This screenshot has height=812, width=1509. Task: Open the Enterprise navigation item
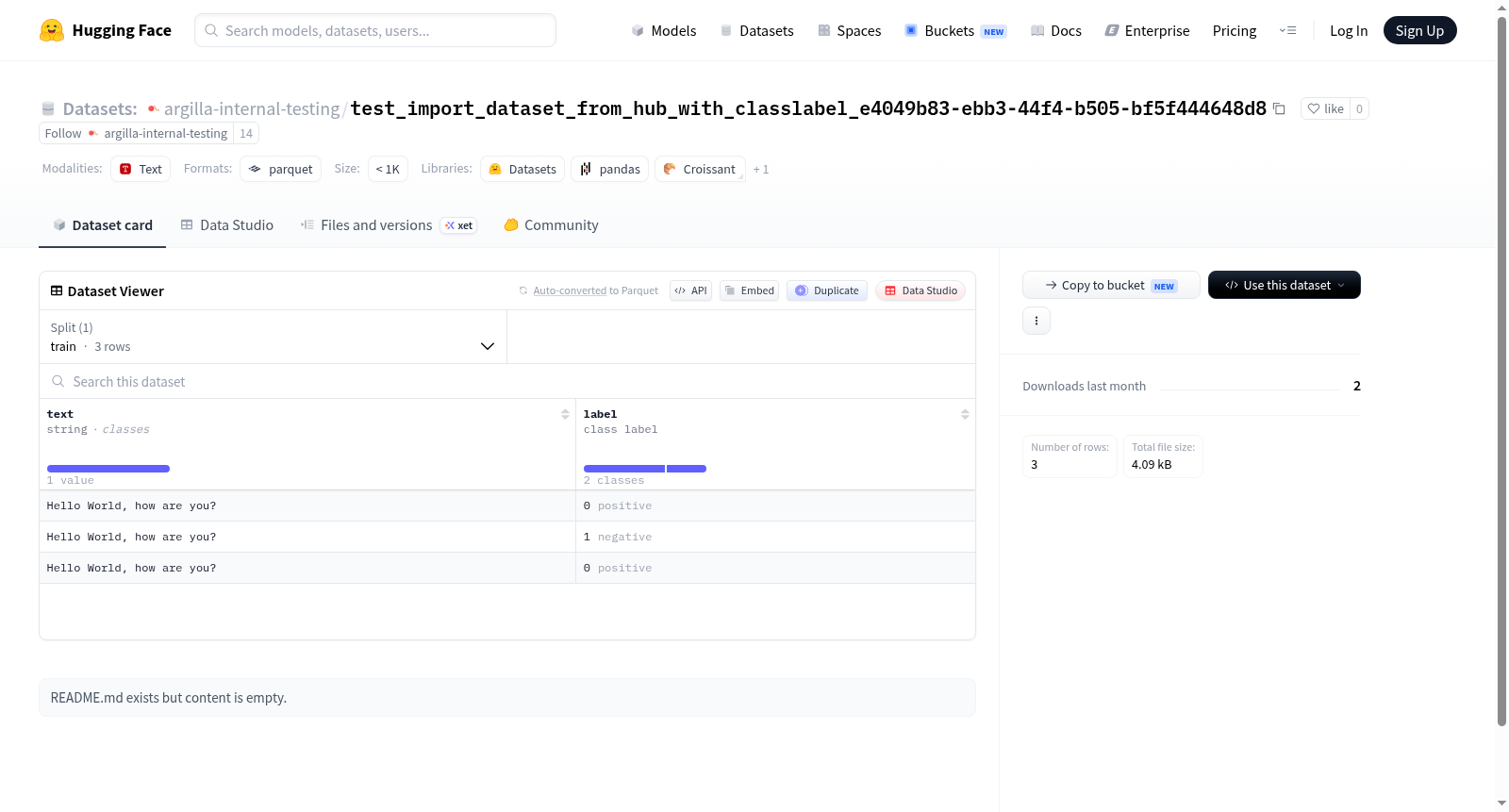tap(1147, 30)
